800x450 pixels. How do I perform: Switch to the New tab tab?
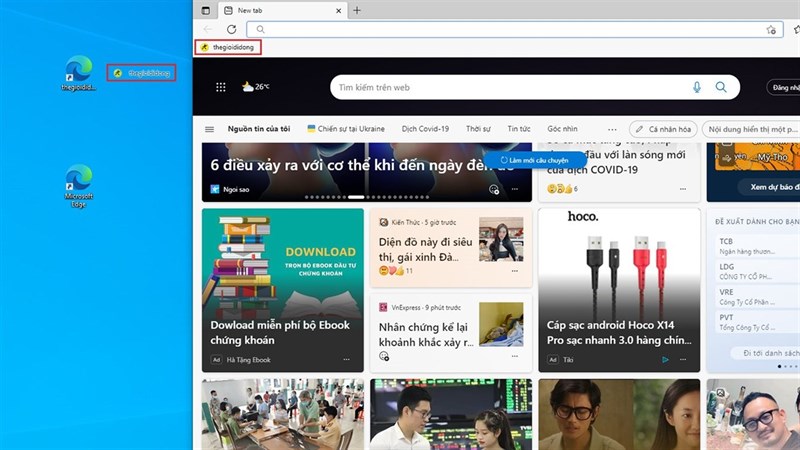click(x=283, y=11)
